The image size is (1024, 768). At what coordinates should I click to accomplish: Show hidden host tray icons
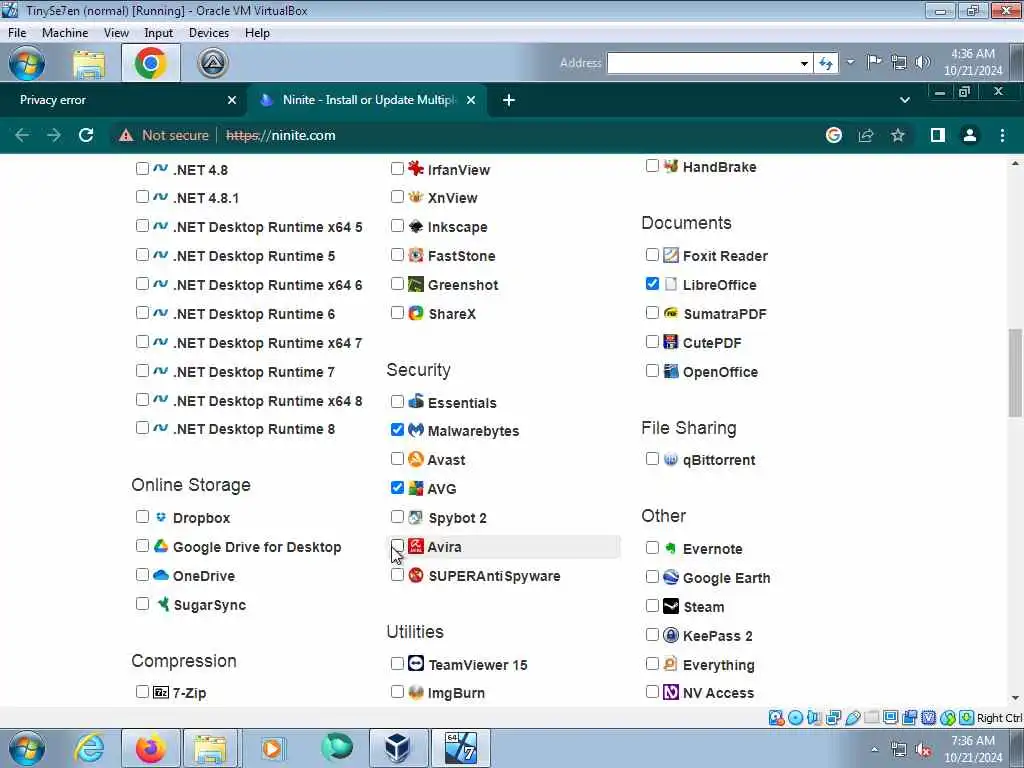coord(874,749)
